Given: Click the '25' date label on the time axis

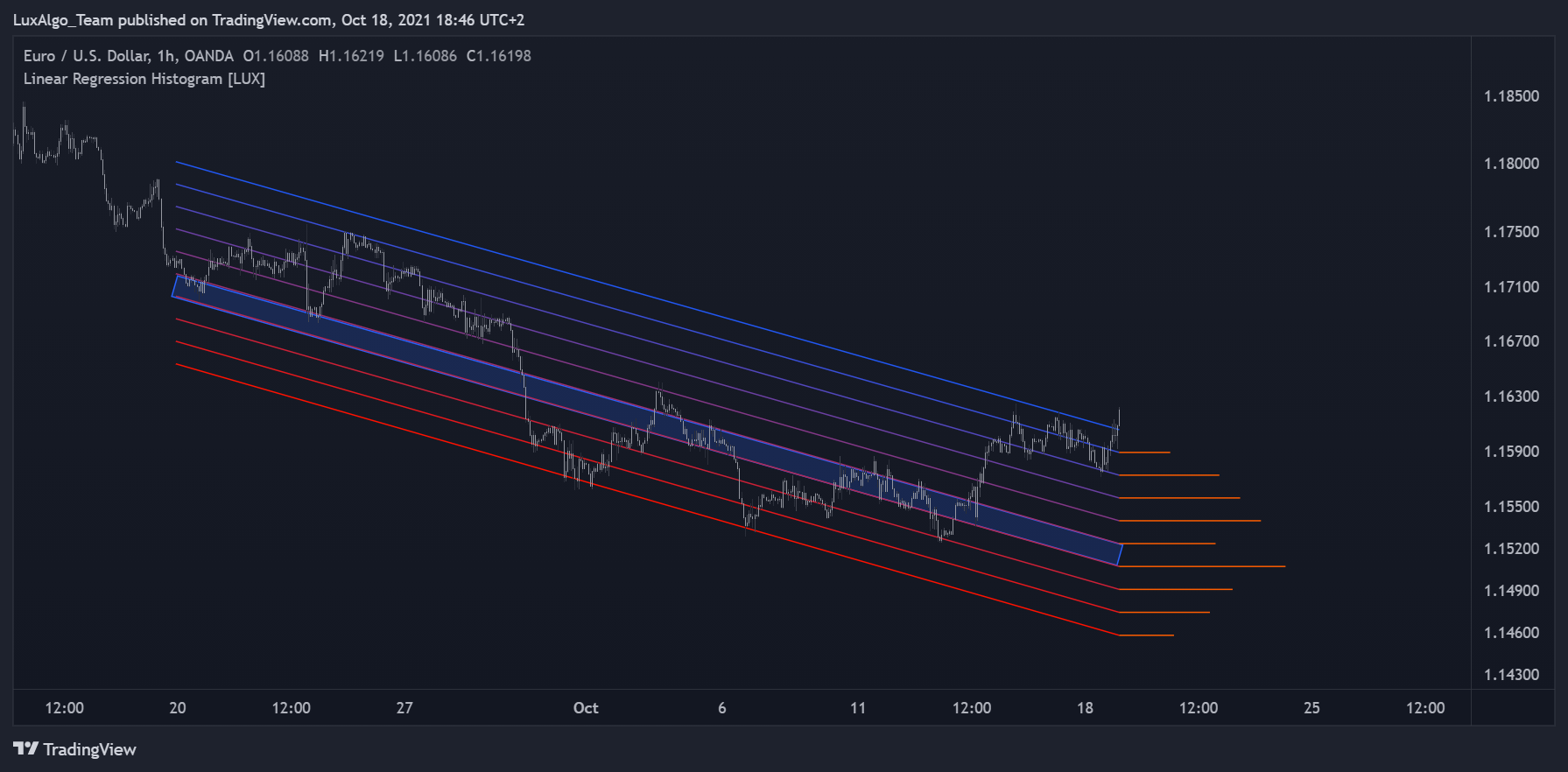Looking at the screenshot, I should tap(1311, 708).
